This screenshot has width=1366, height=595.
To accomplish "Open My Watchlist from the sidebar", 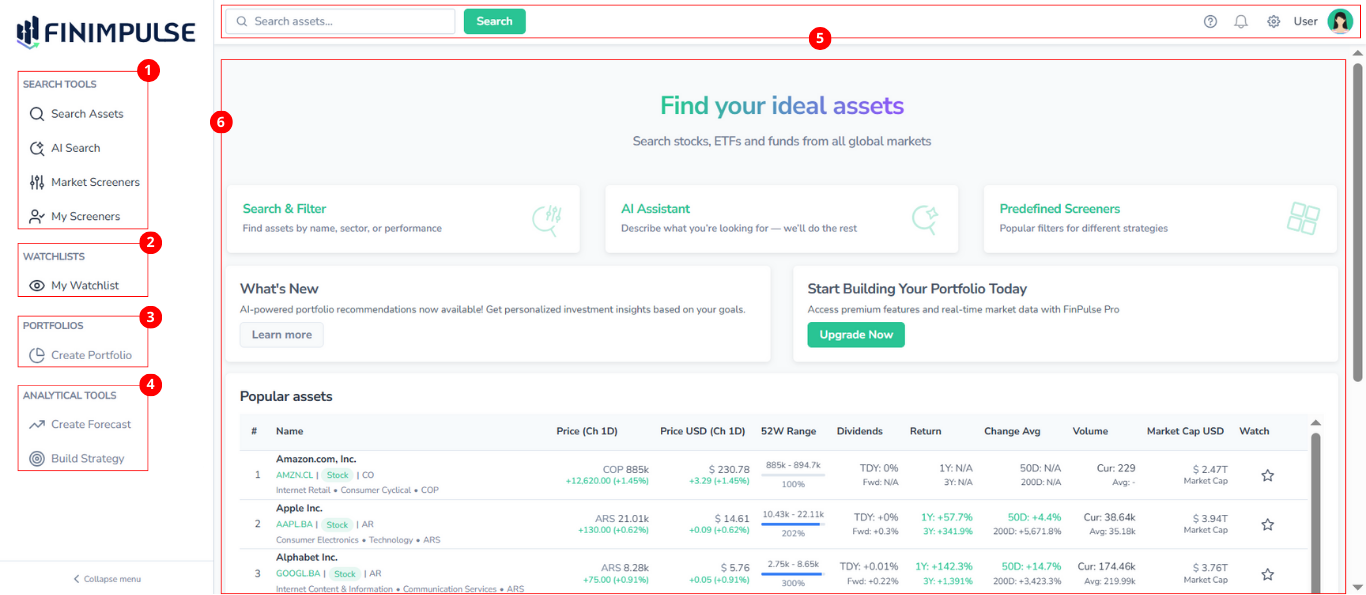I will pos(74,285).
